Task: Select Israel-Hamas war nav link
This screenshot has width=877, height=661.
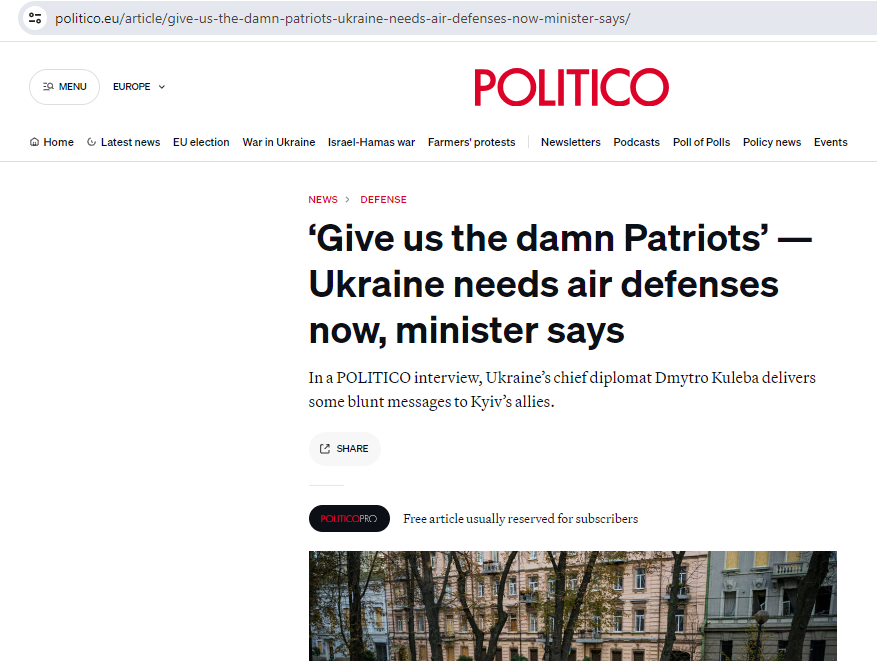Action: (371, 142)
